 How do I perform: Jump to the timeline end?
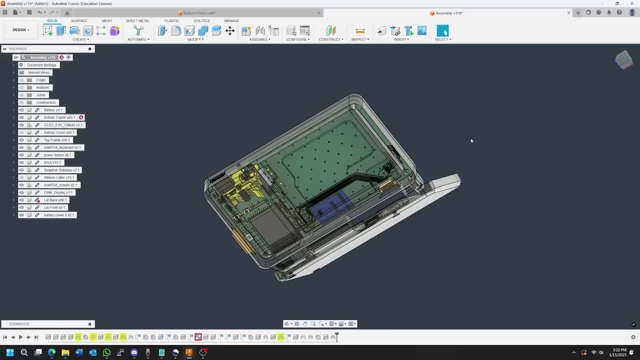coord(36,337)
